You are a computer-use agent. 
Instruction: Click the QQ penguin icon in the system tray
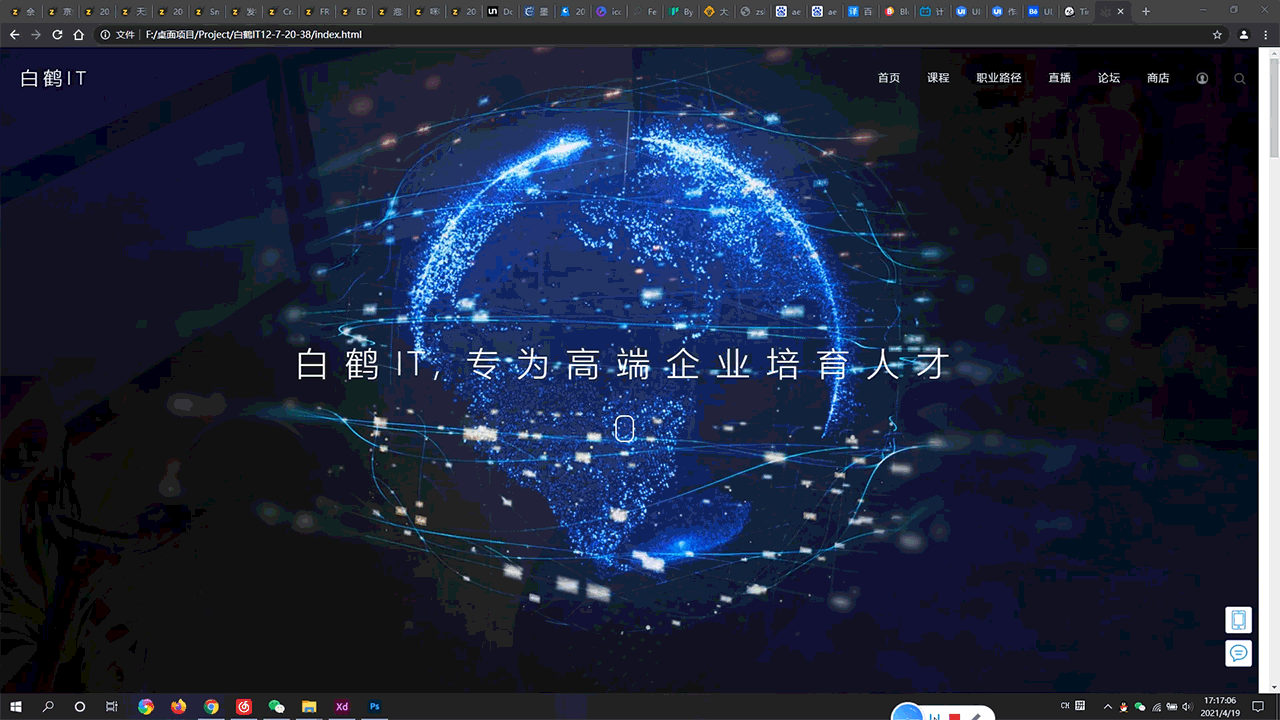point(1123,707)
